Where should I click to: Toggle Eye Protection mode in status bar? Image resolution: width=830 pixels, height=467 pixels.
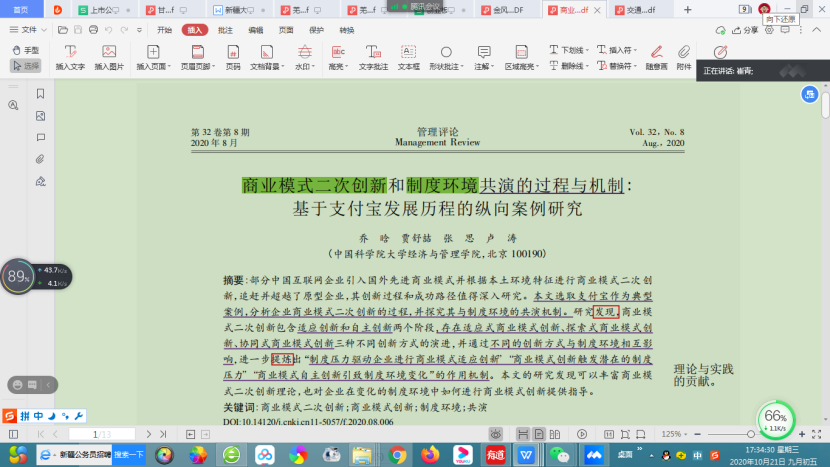point(495,434)
